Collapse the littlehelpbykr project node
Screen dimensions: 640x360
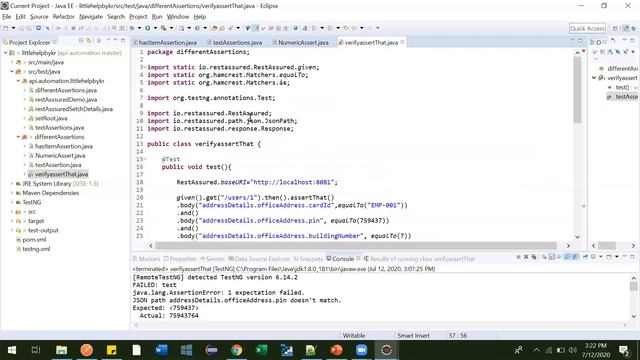coord(6,53)
